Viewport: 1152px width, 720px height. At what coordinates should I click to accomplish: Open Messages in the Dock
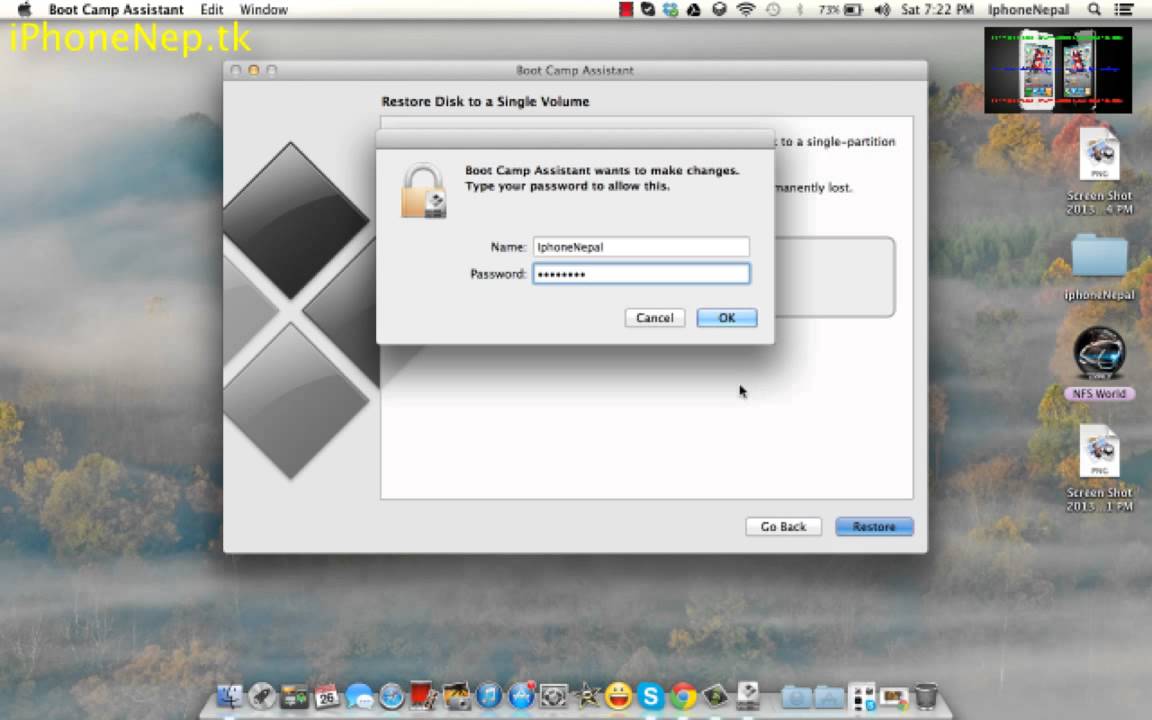click(359, 696)
